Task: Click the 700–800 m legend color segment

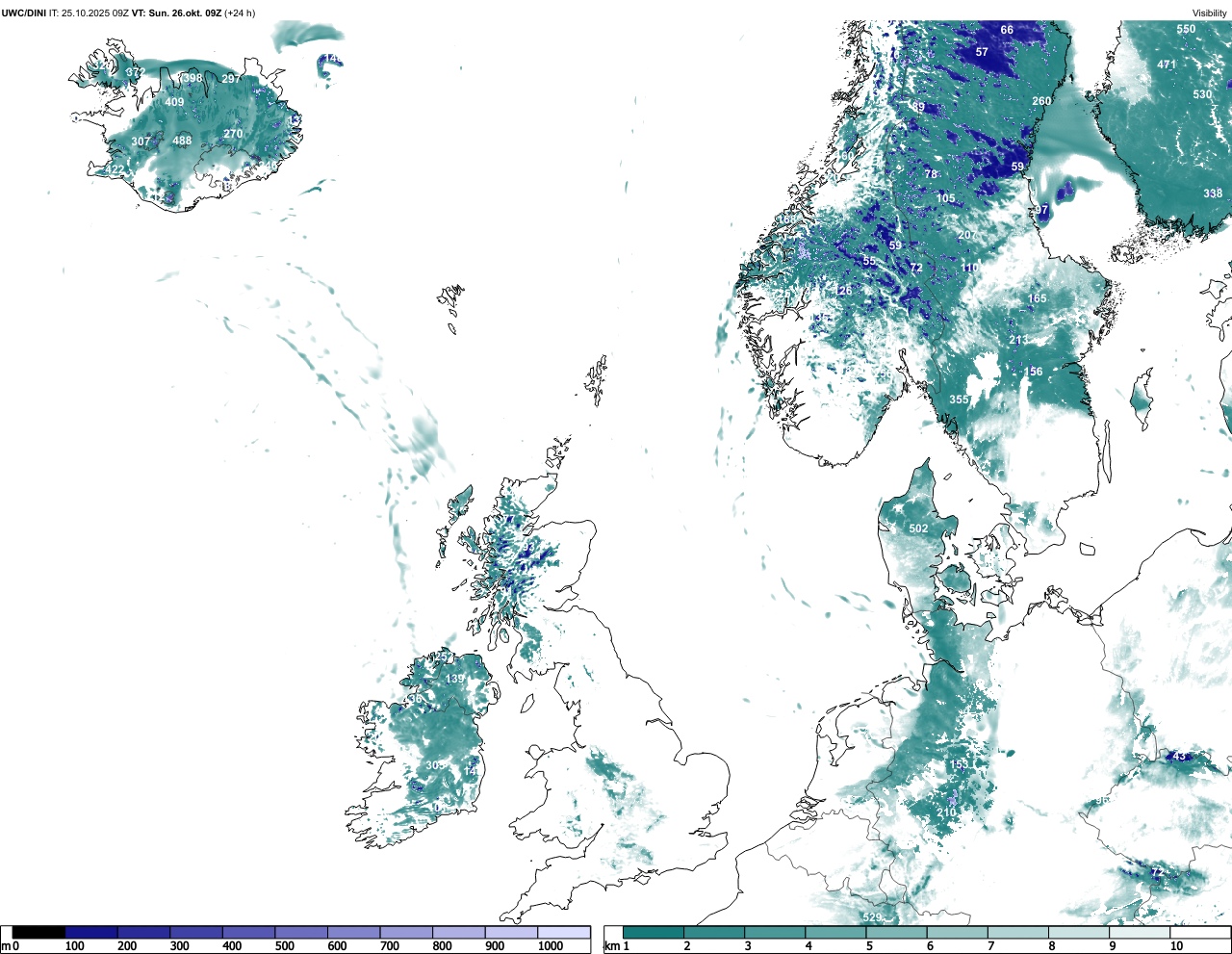Action: click(406, 932)
